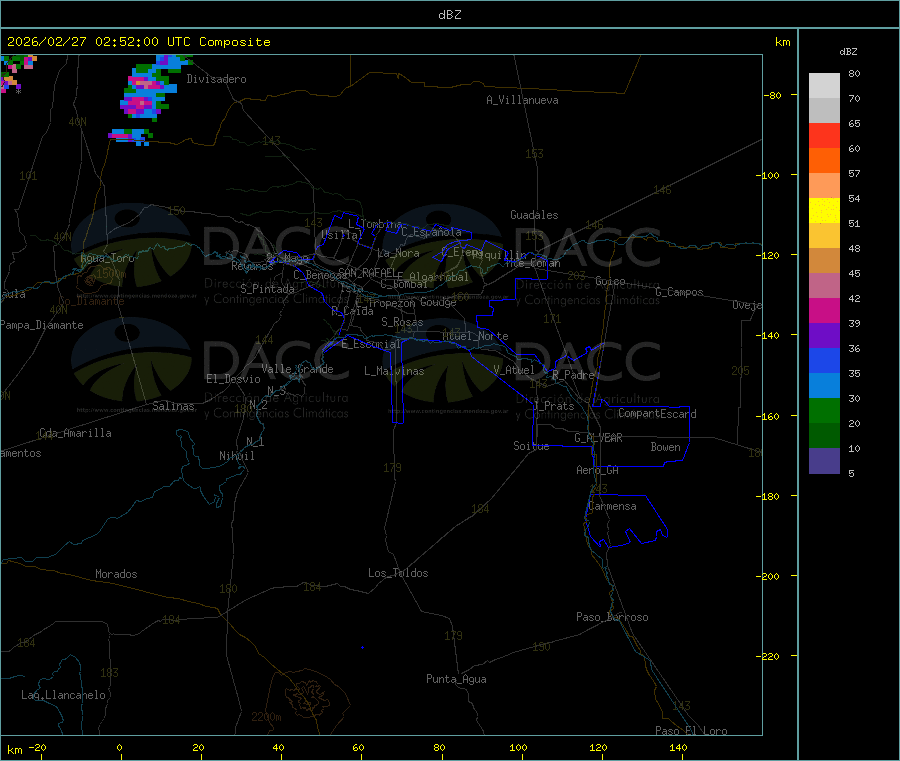This screenshot has width=900, height=761.
Task: Select the bright green 20-30 dBZ swatch
Action: pos(824,410)
